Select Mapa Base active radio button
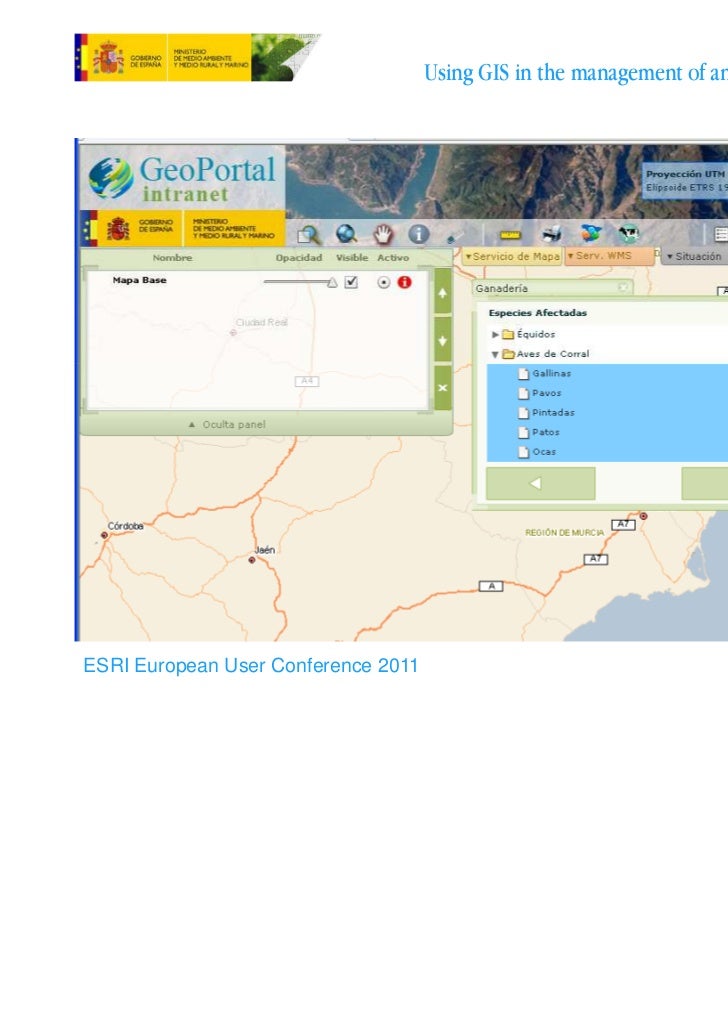Viewport: 728px width, 1031px height. click(383, 283)
